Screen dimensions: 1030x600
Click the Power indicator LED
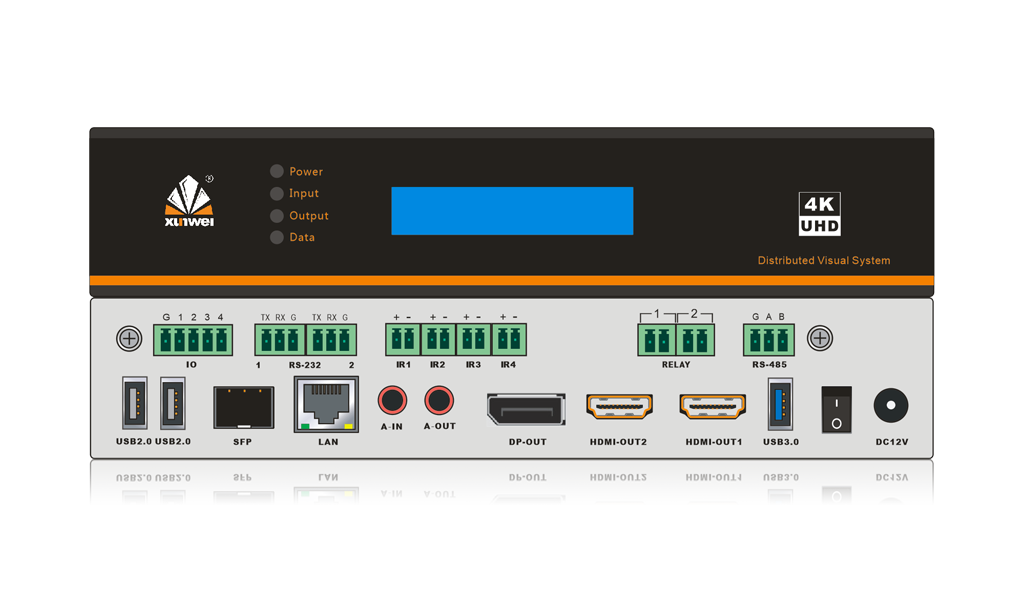277,171
